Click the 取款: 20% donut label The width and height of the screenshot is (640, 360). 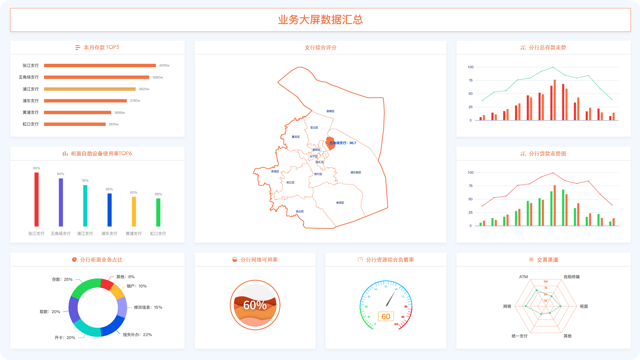pyautogui.click(x=50, y=311)
